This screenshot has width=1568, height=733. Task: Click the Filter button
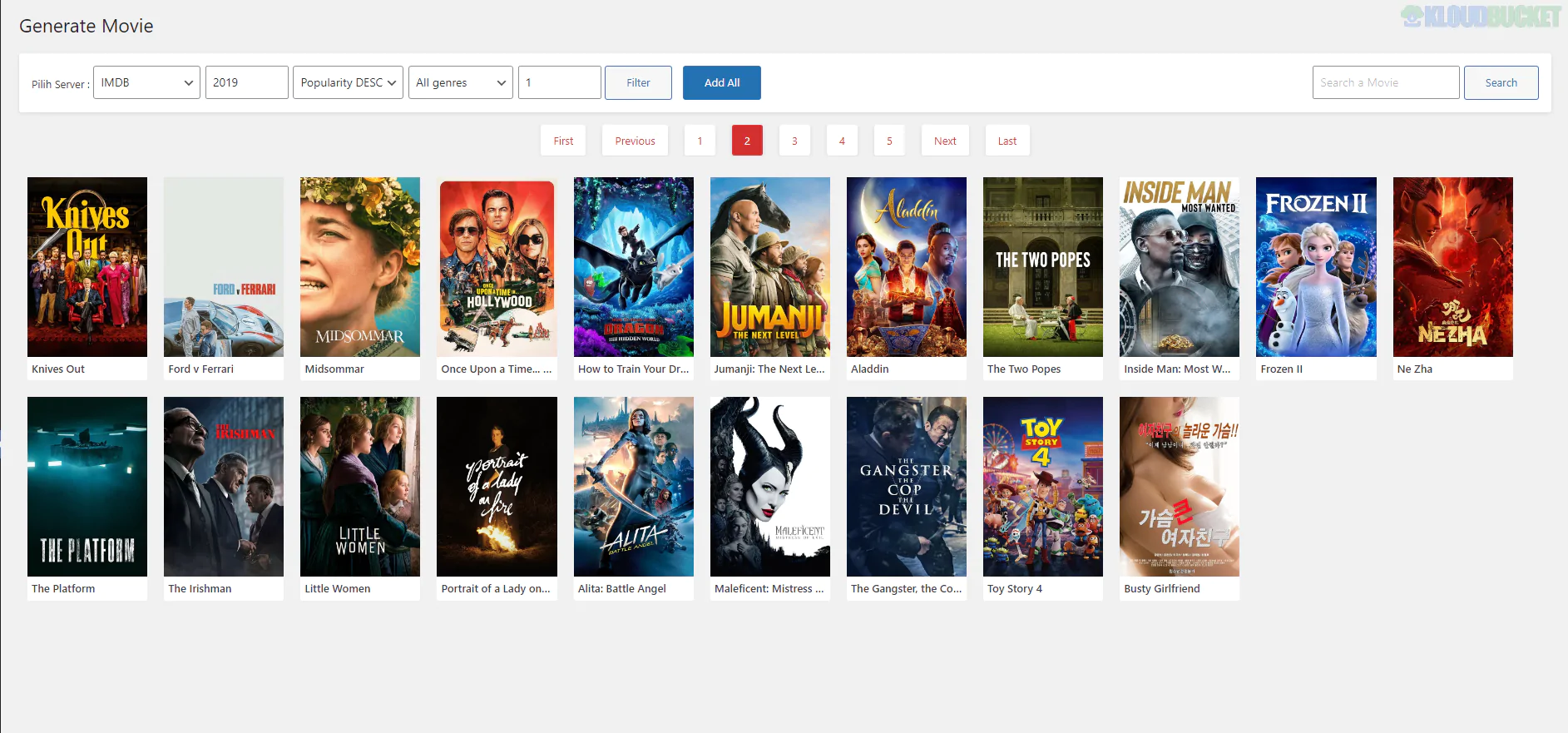point(638,82)
